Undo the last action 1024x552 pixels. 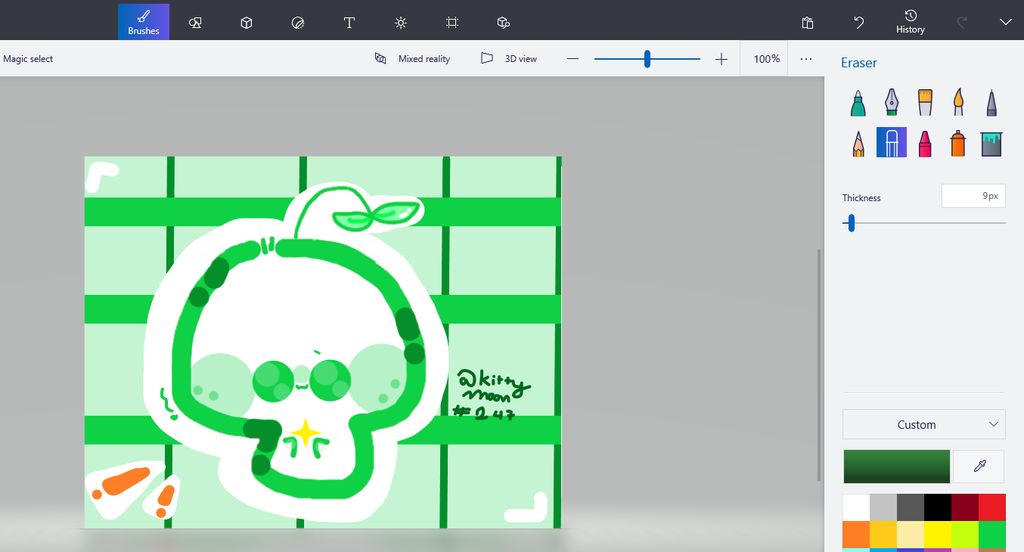pyautogui.click(x=859, y=23)
